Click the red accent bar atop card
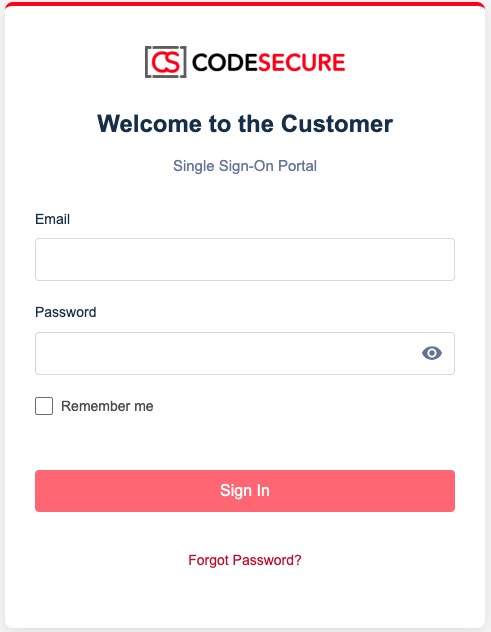This screenshot has width=491, height=632. point(245,4)
